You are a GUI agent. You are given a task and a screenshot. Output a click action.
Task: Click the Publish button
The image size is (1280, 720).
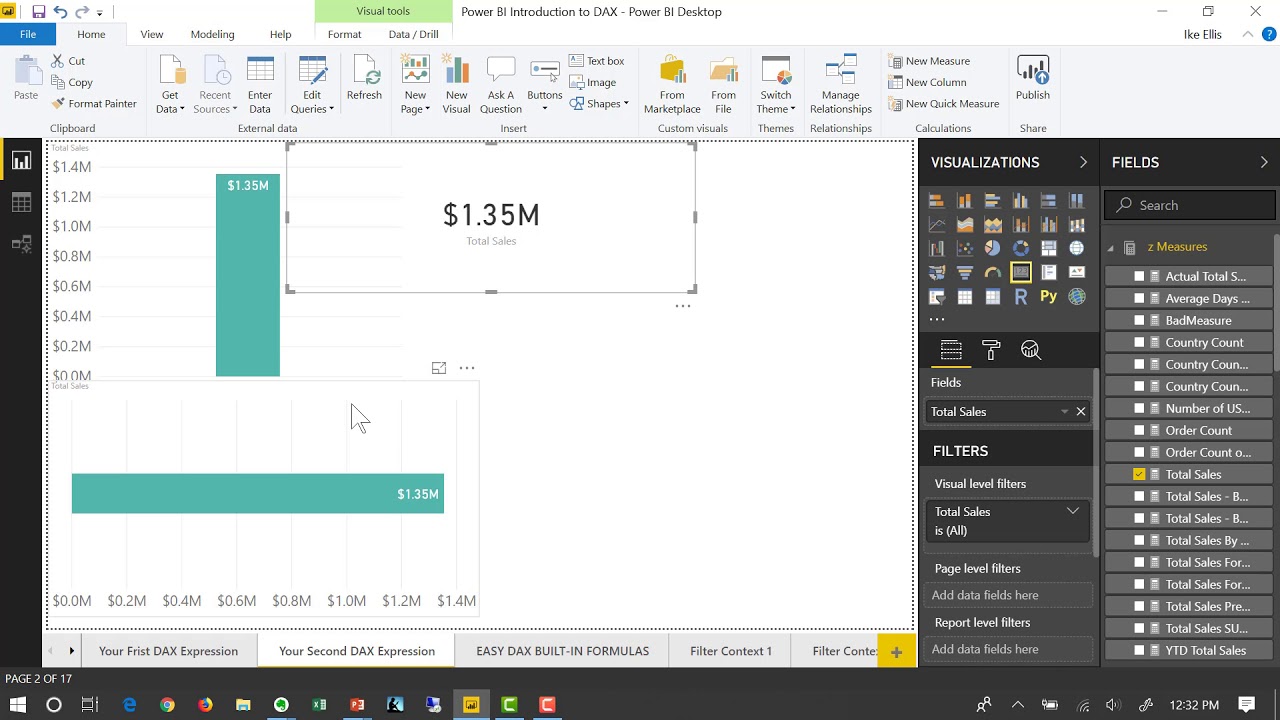1033,78
